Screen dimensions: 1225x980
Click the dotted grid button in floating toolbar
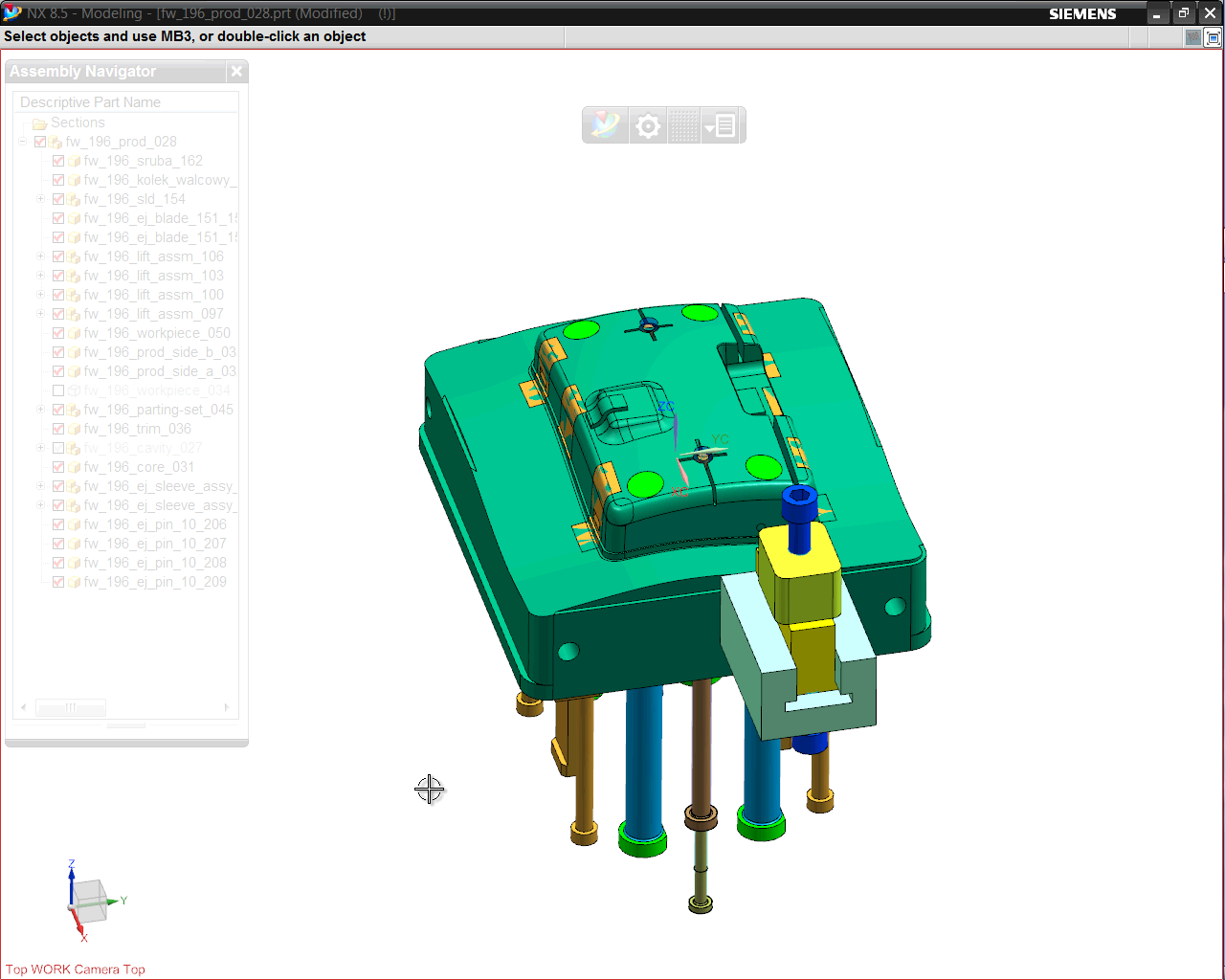pos(683,125)
